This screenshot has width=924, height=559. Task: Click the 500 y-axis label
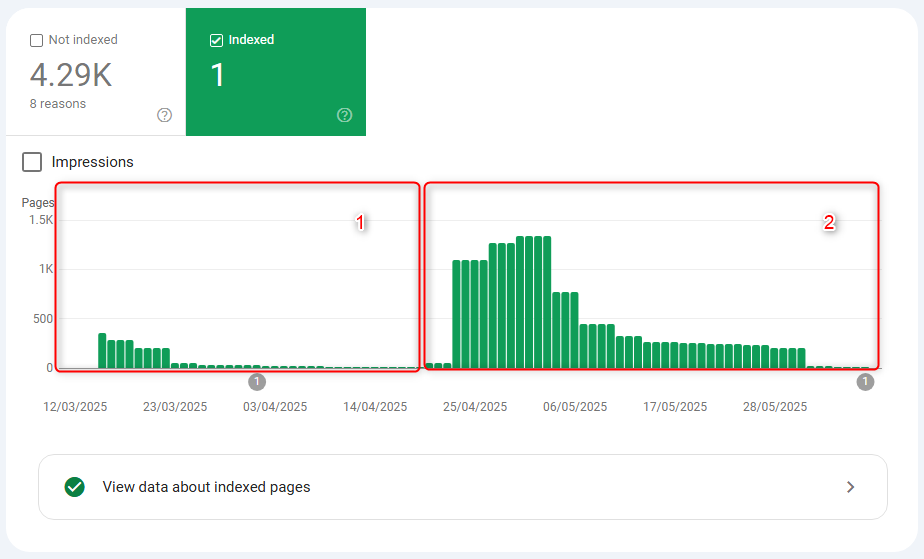click(43, 319)
